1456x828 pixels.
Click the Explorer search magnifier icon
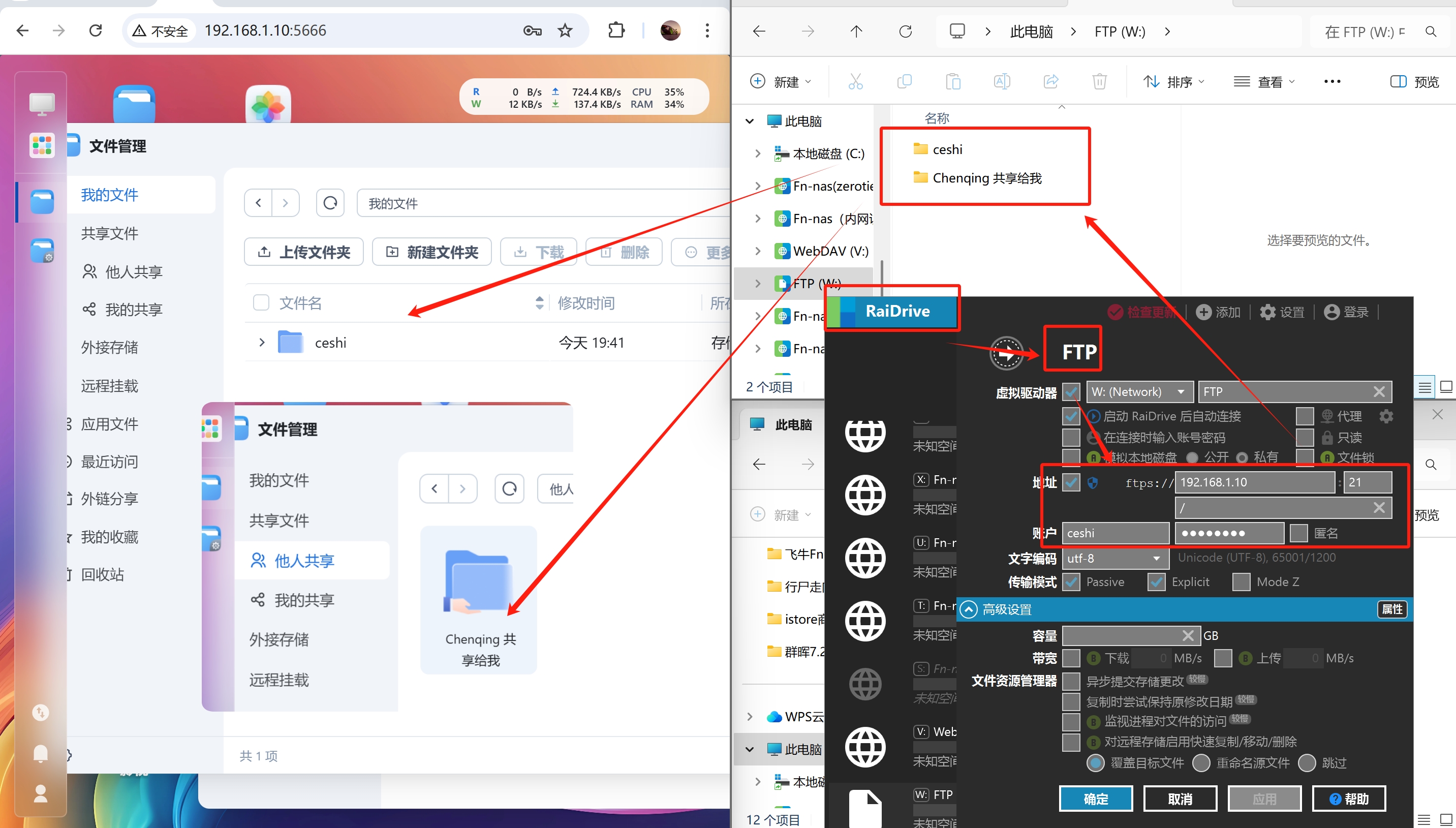coord(1431,32)
